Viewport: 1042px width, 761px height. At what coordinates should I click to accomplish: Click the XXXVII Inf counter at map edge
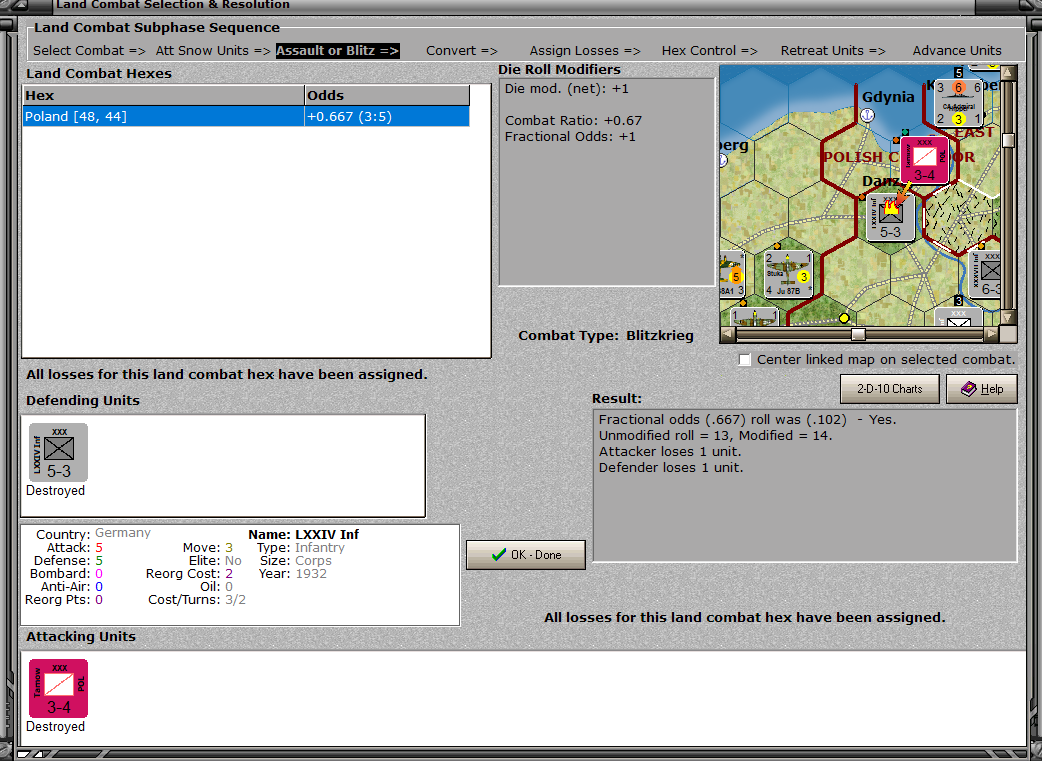(987, 274)
